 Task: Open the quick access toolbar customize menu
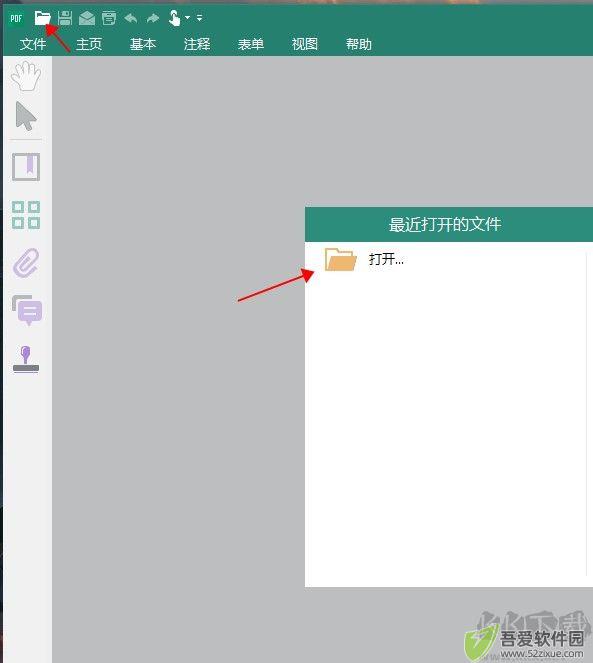point(199,18)
